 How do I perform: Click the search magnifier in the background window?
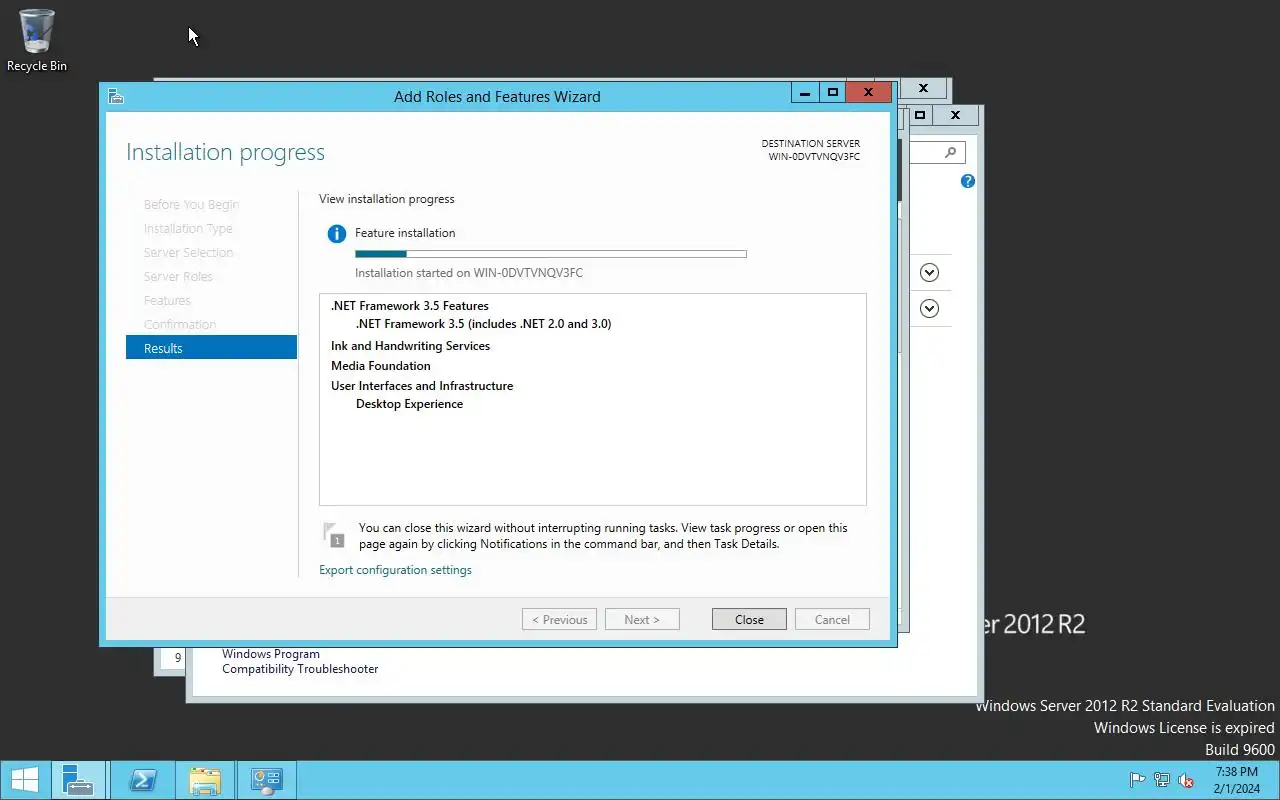(x=950, y=153)
